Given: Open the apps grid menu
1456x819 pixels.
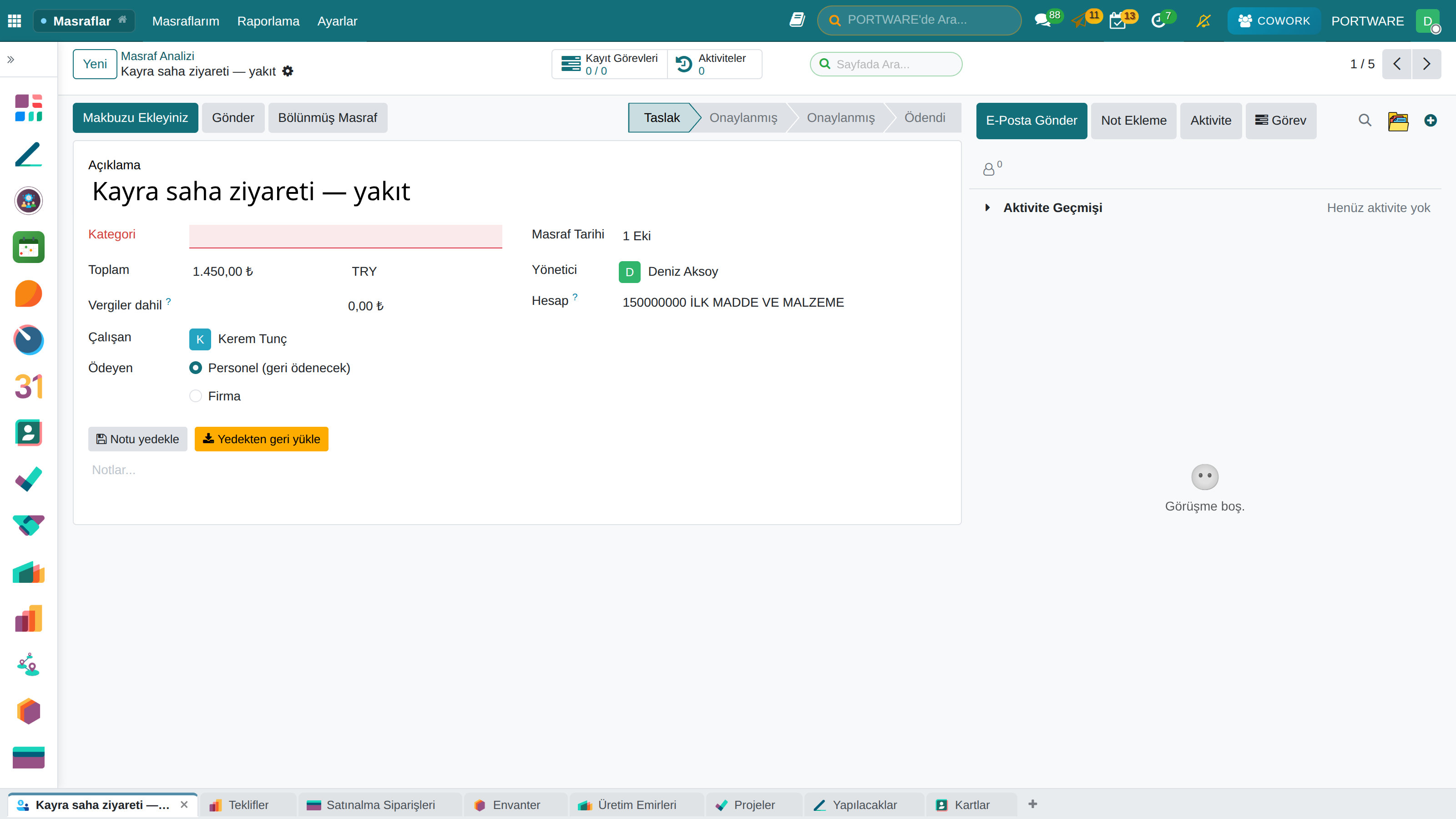Looking at the screenshot, I should (15, 21).
